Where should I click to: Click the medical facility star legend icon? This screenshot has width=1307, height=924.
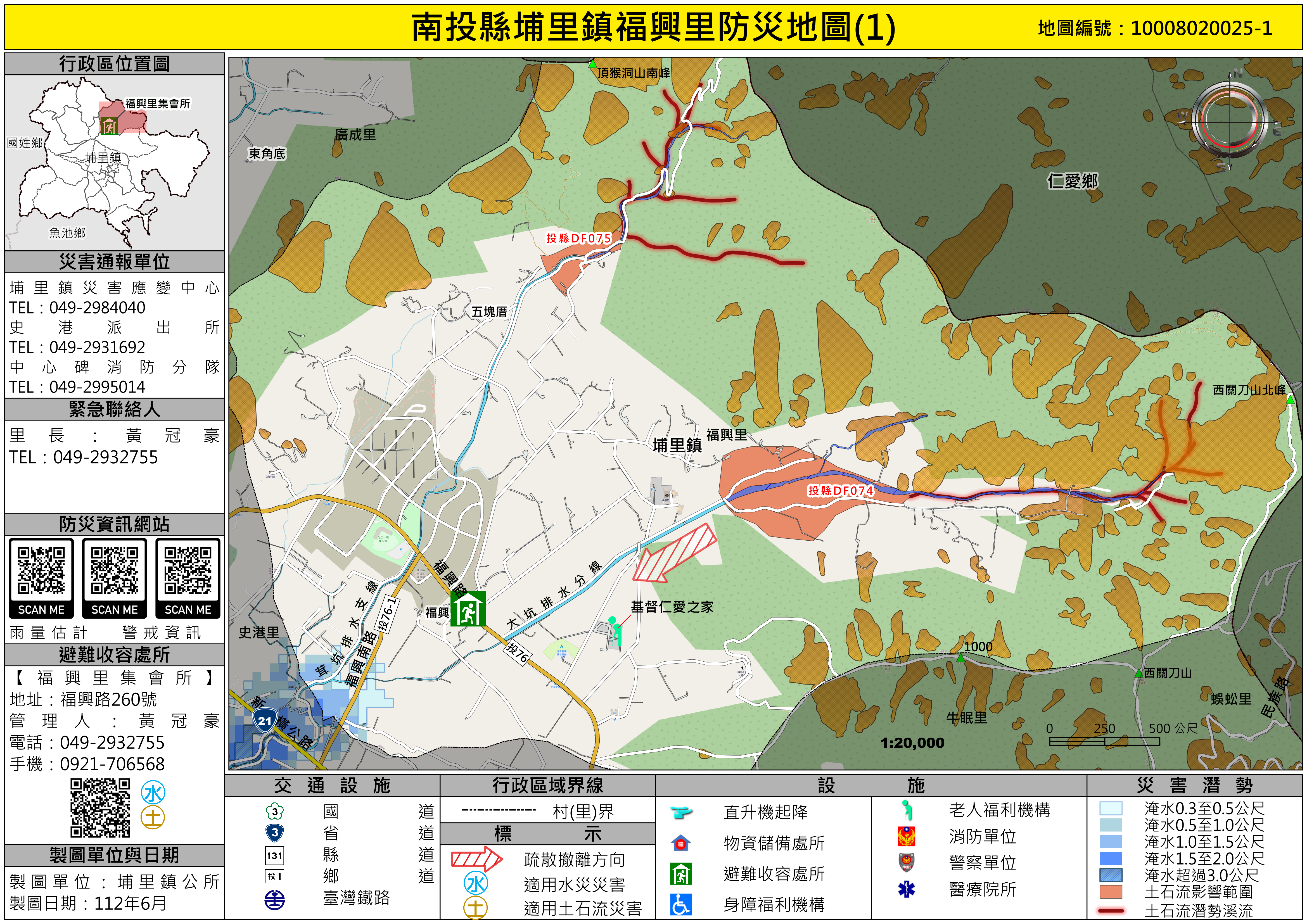(906, 889)
